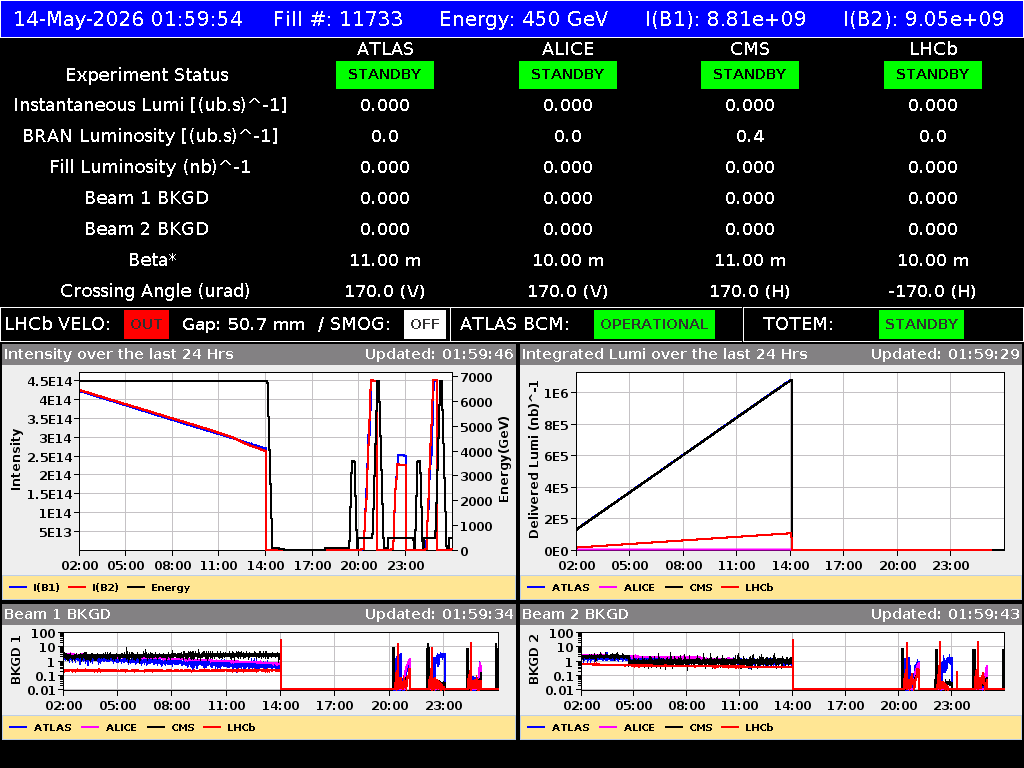The height and width of the screenshot is (768, 1024).
Task: Click the CMS column header
Action: tap(750, 49)
